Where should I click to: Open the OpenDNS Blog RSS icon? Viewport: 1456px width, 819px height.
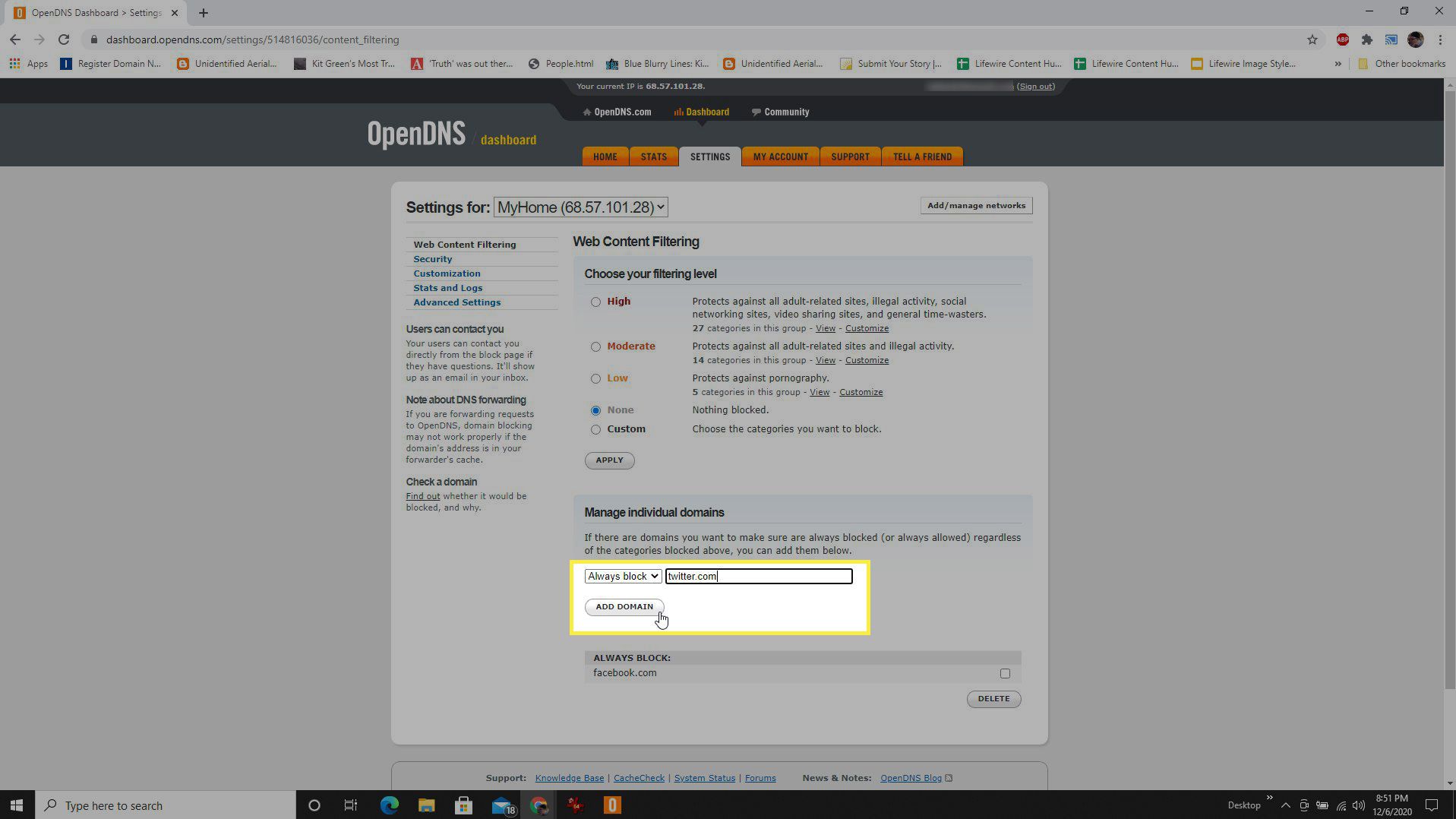click(949, 778)
